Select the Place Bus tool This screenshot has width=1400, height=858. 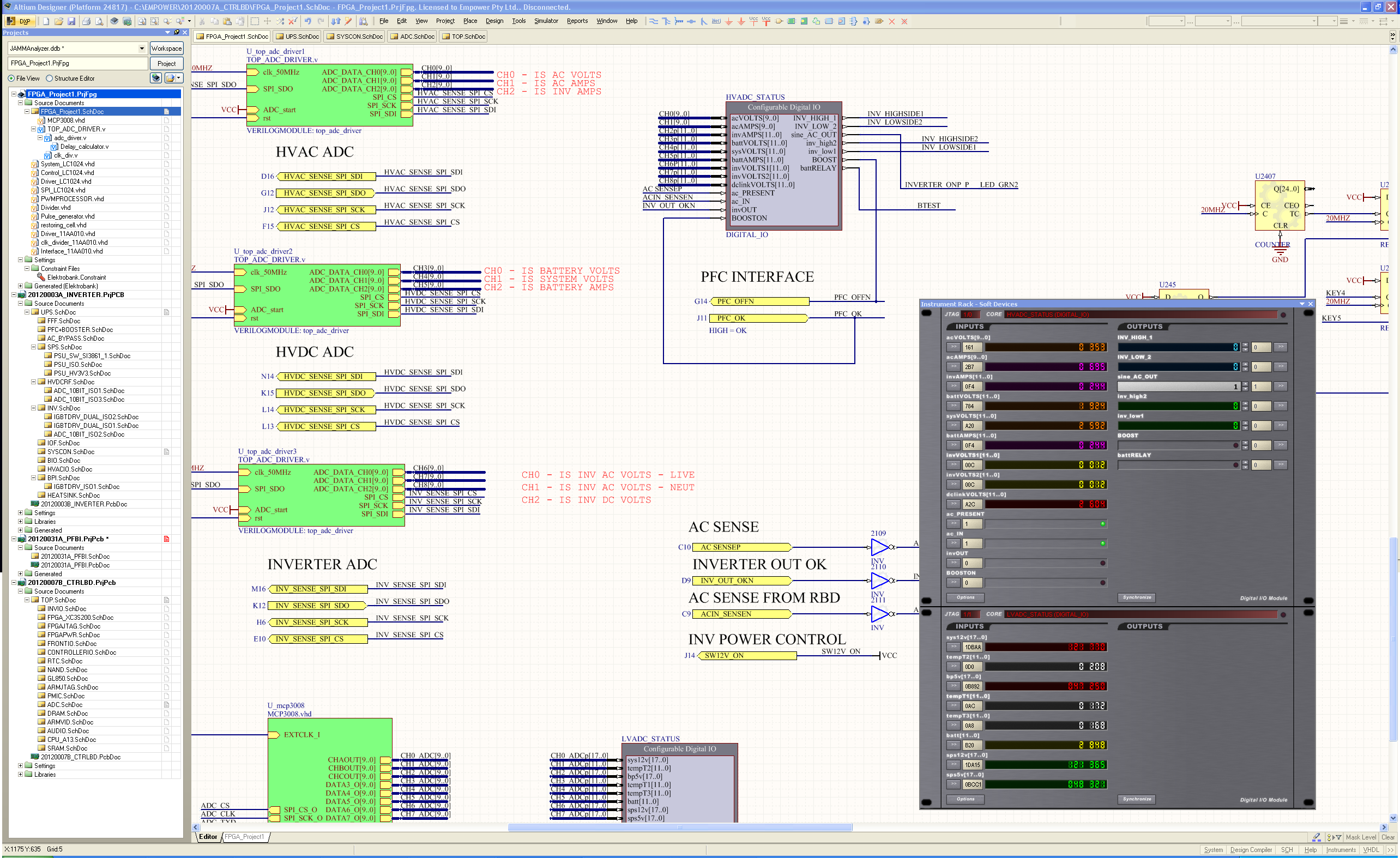[x=666, y=21]
